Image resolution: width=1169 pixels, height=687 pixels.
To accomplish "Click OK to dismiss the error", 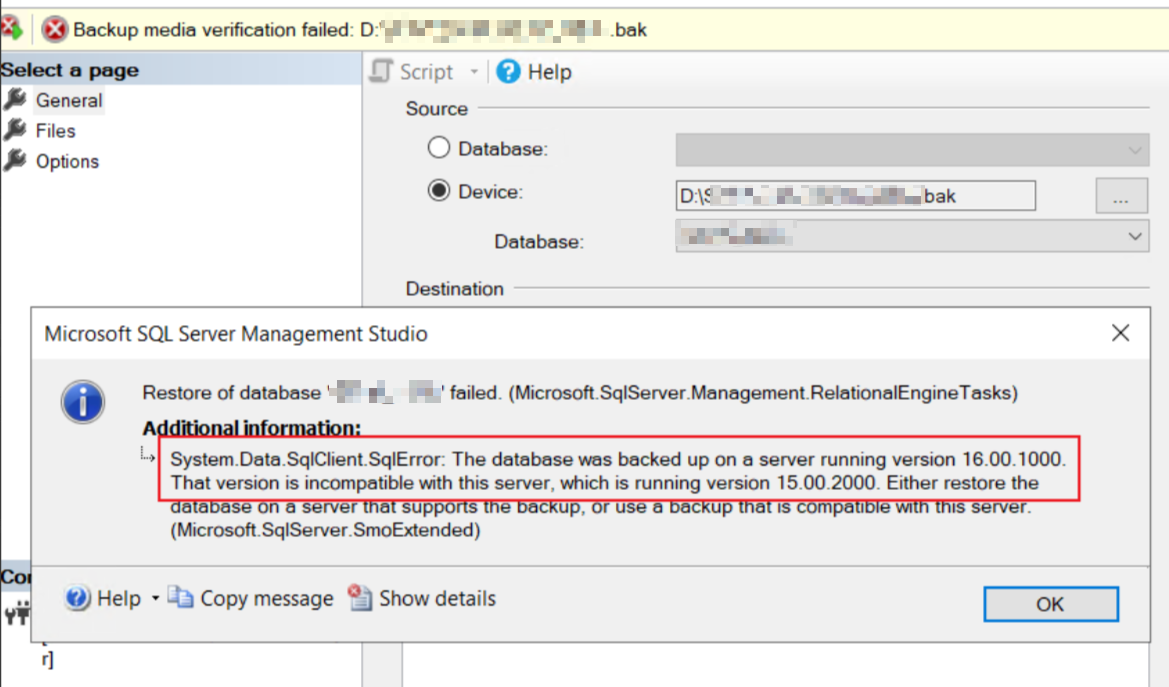I will coord(1050,604).
